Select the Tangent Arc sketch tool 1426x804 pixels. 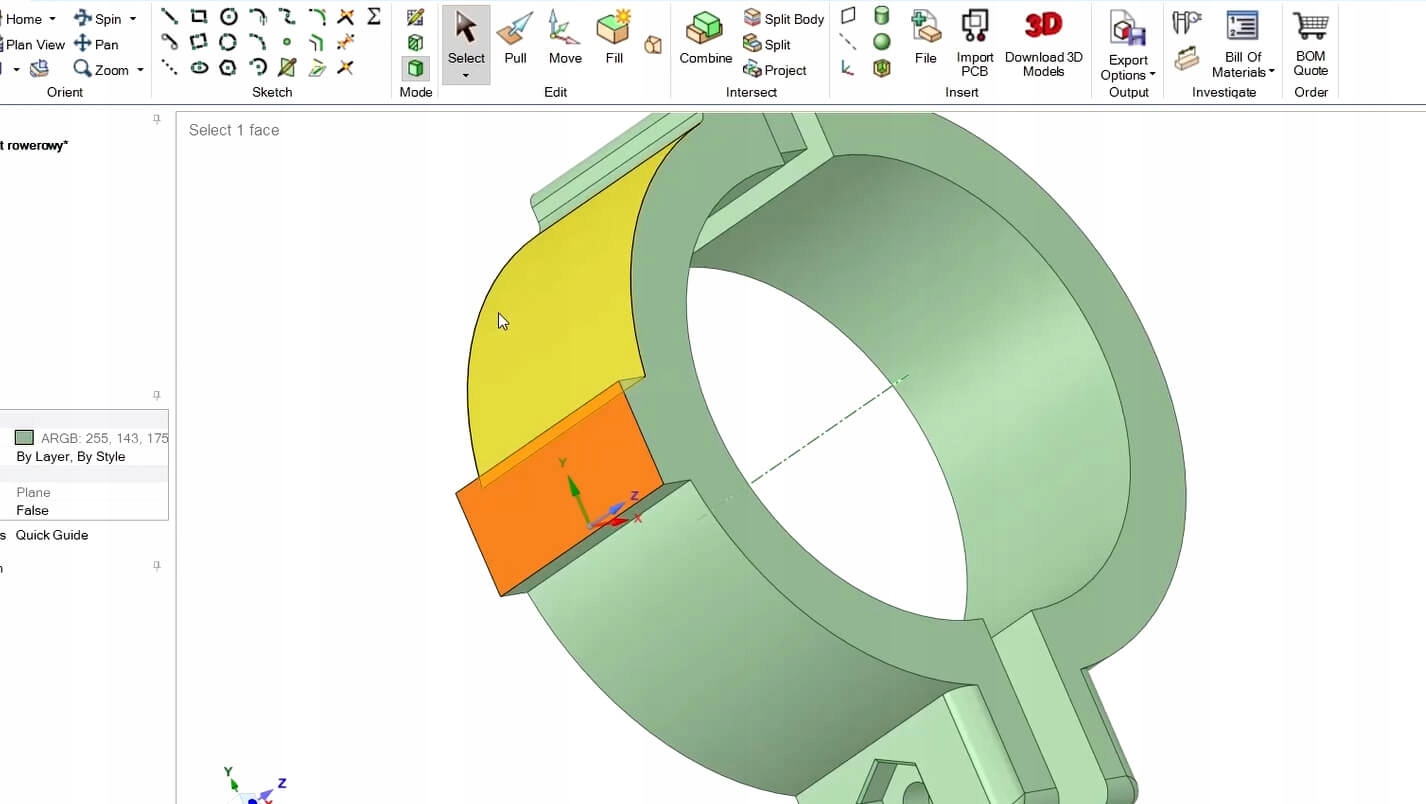[x=258, y=16]
